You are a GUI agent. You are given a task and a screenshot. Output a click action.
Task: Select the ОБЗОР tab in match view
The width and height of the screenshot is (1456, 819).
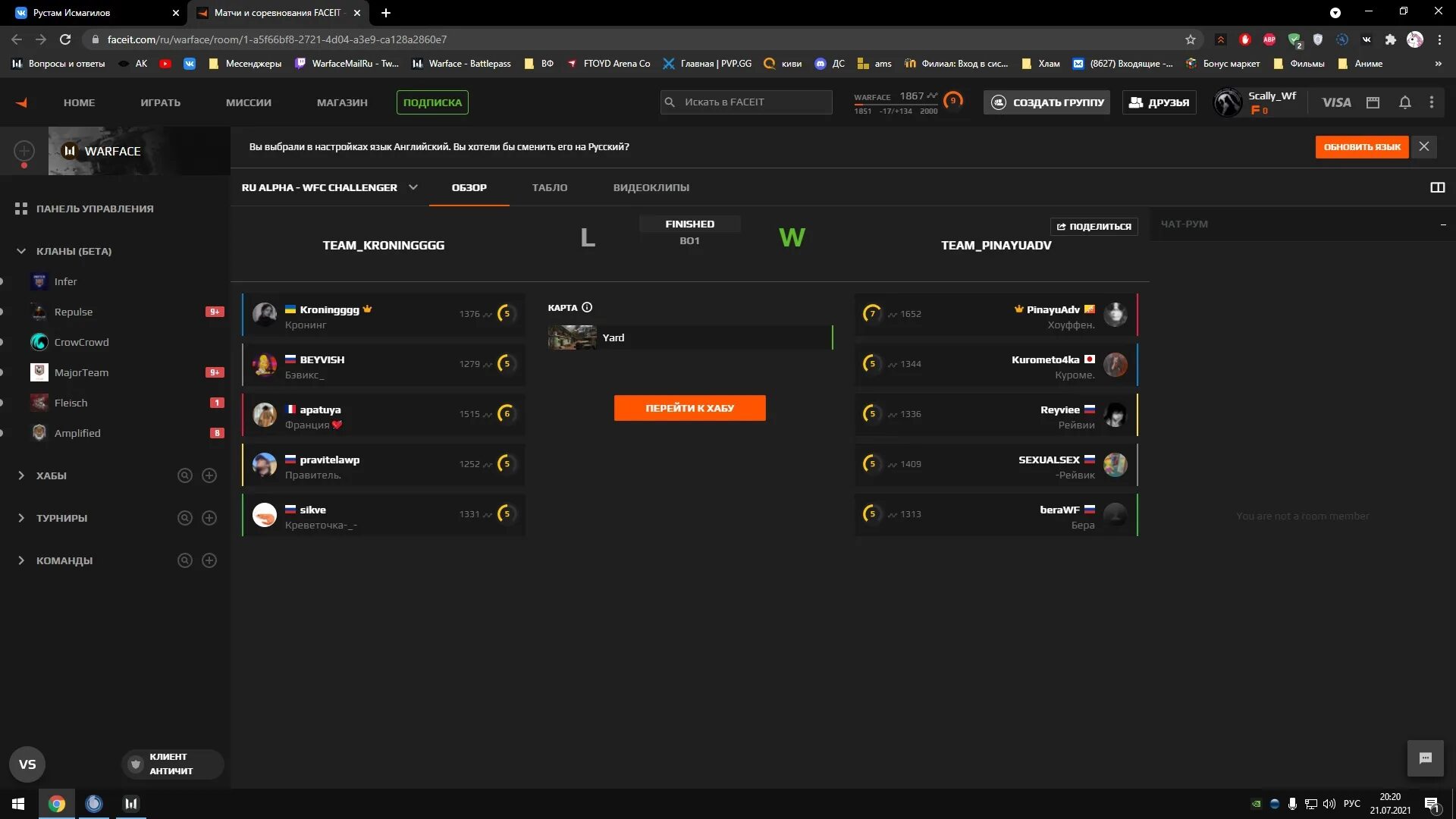pyautogui.click(x=468, y=187)
